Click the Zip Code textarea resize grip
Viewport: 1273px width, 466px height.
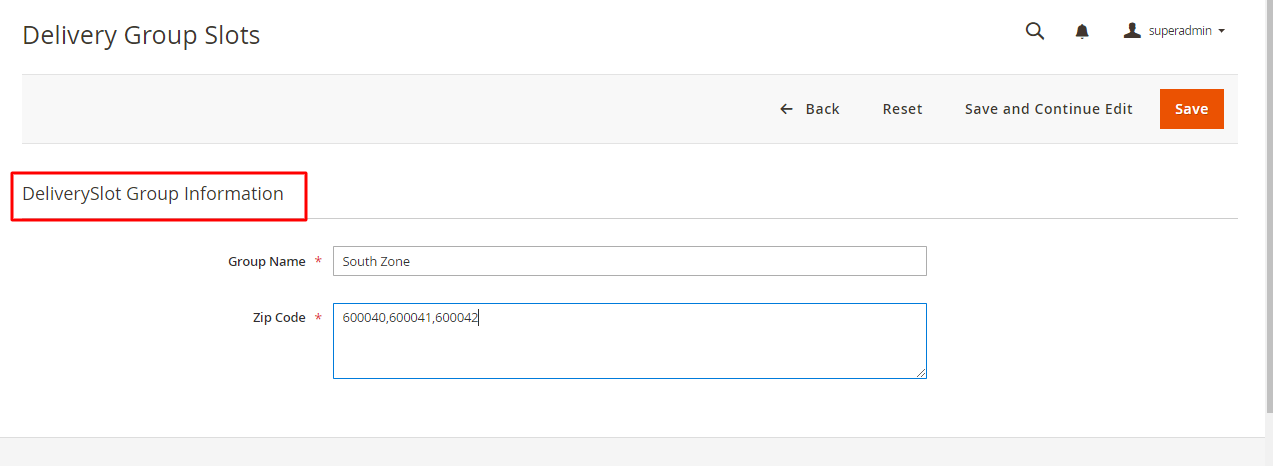pos(920,372)
